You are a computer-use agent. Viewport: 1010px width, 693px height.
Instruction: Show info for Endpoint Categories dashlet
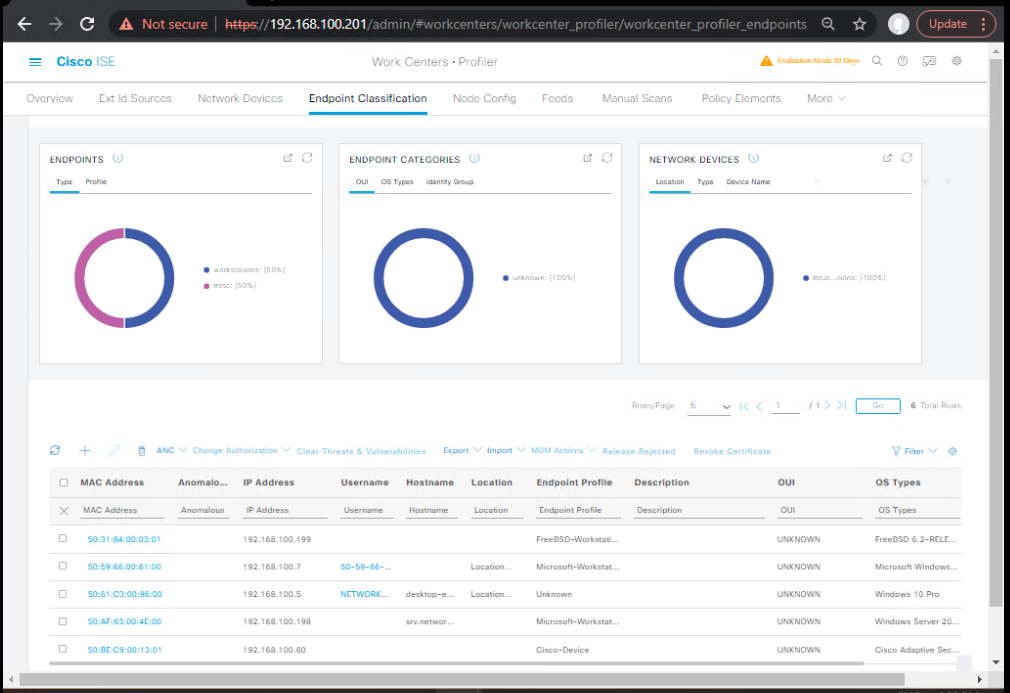coord(474,158)
